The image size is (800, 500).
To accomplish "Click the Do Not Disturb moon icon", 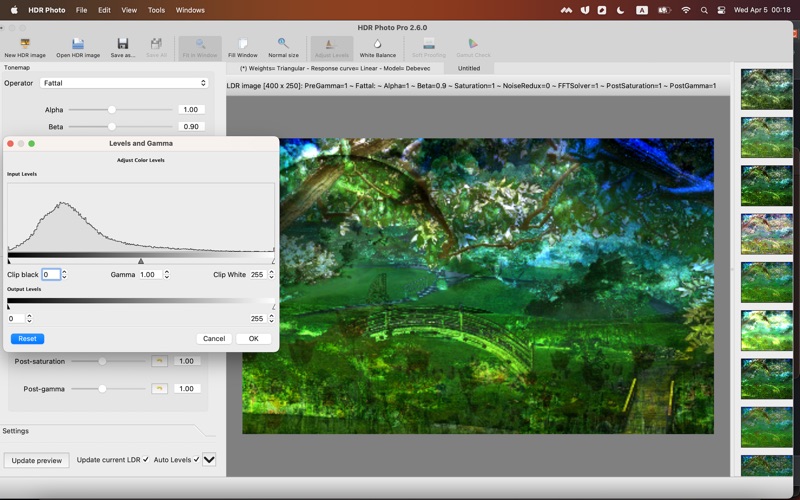I will 620,10.
